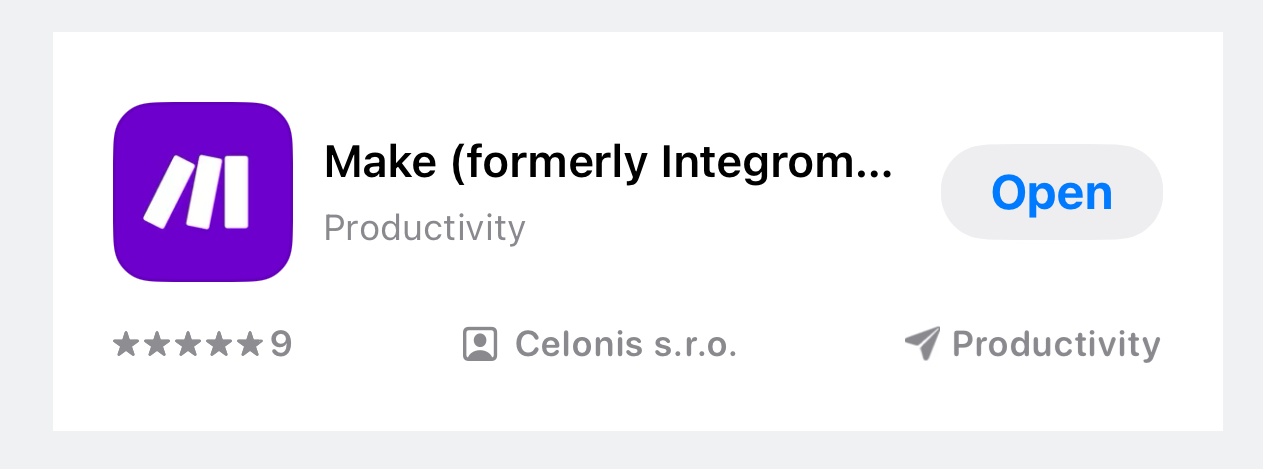Open the Celonis s.r.o. developer name
This screenshot has height=469, width=1263.
(626, 345)
